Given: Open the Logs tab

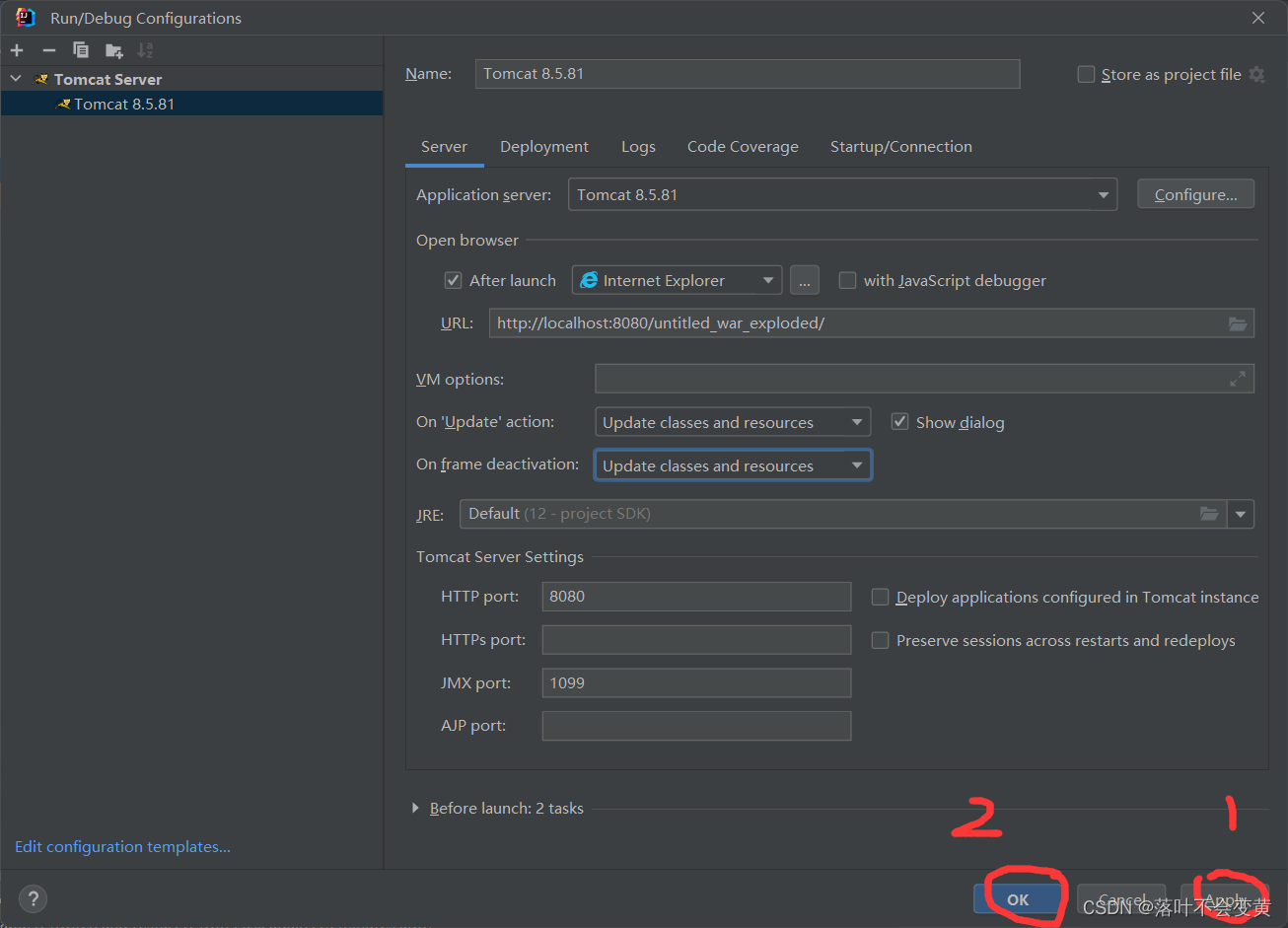Looking at the screenshot, I should [x=638, y=146].
